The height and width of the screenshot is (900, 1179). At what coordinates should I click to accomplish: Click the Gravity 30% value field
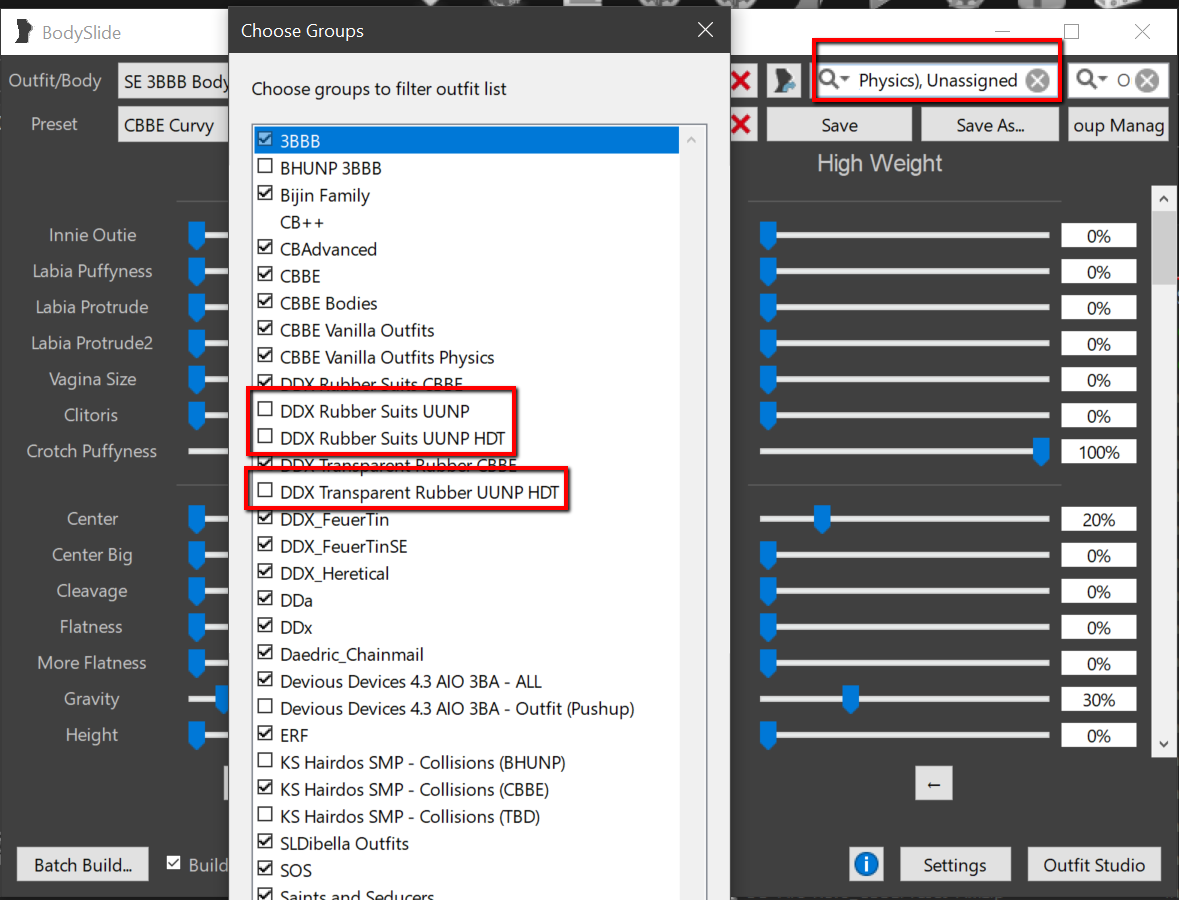tap(1099, 700)
